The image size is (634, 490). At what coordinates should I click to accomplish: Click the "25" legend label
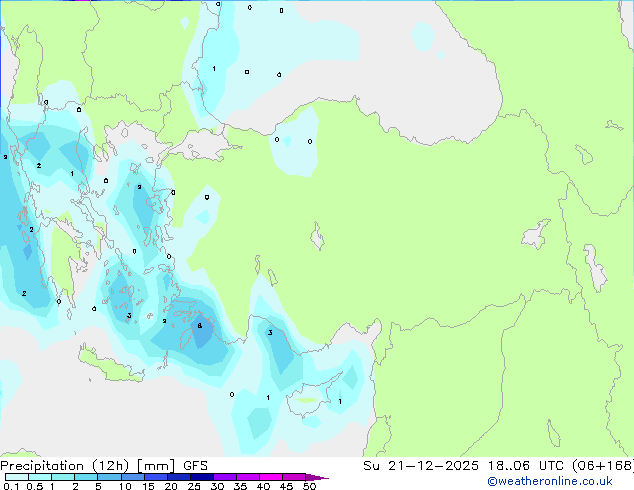pos(194,486)
